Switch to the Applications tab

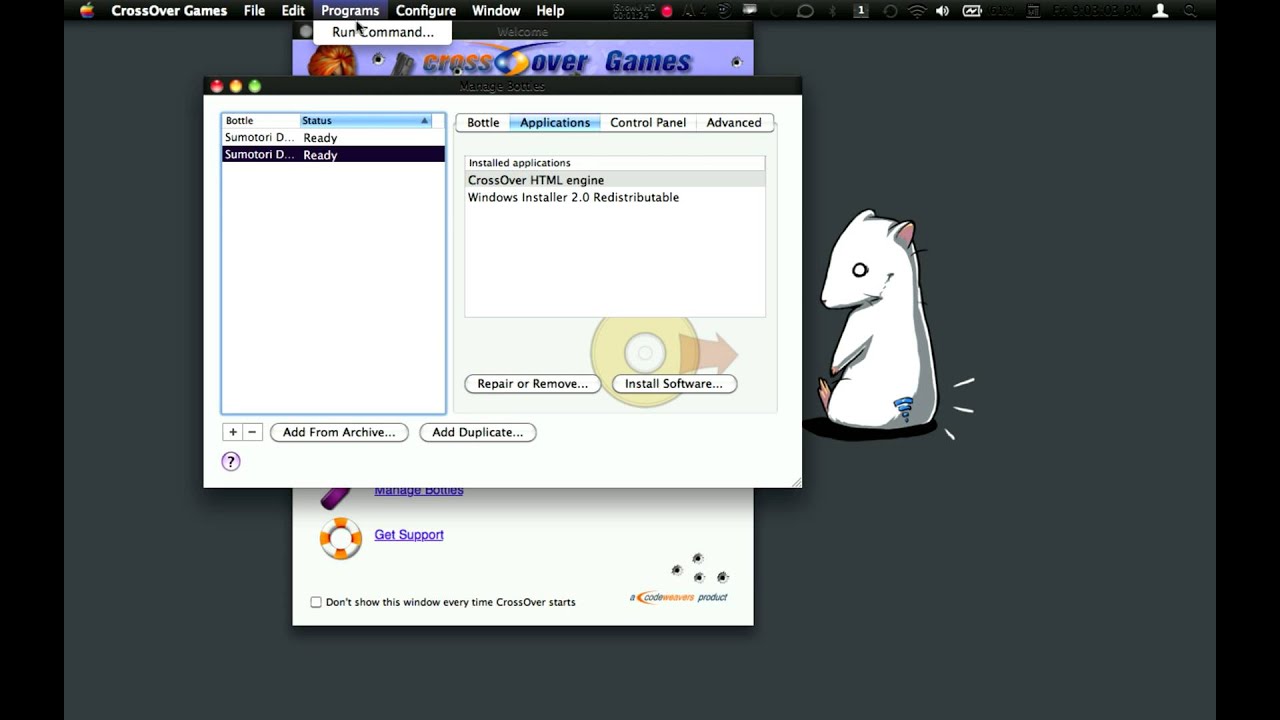[555, 123]
